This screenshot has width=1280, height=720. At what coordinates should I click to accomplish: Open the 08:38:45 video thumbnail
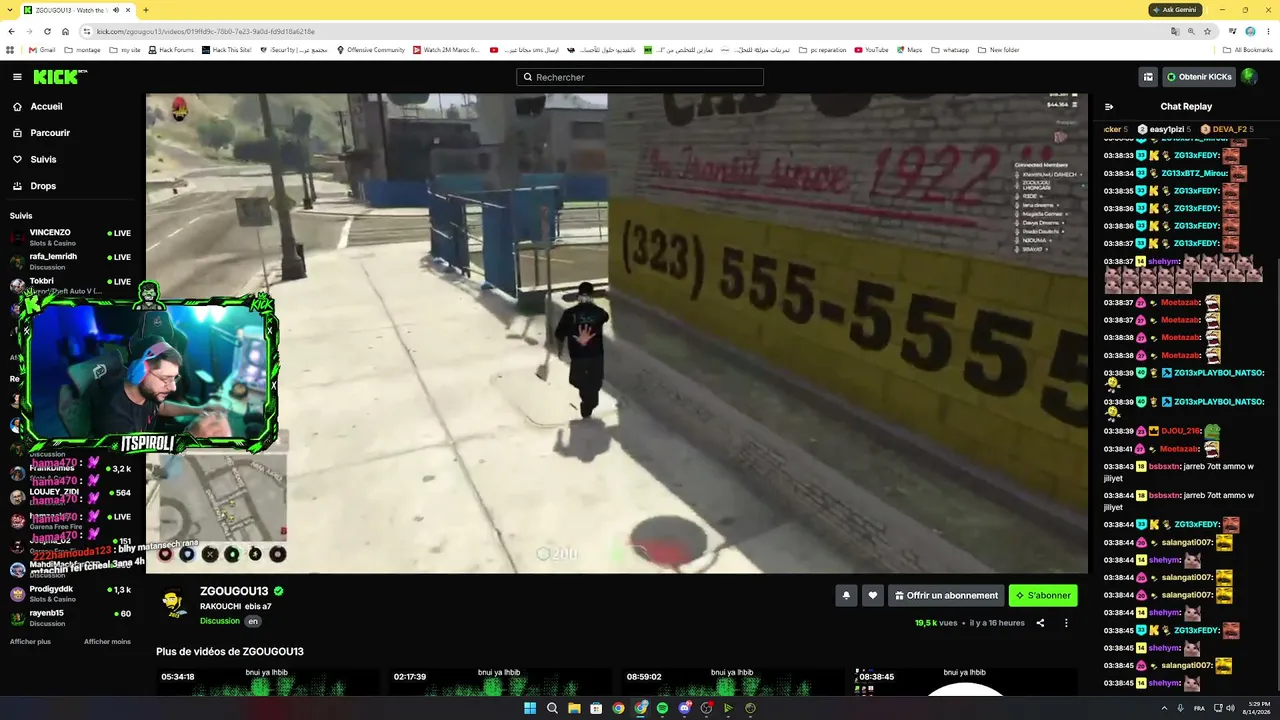point(965,682)
